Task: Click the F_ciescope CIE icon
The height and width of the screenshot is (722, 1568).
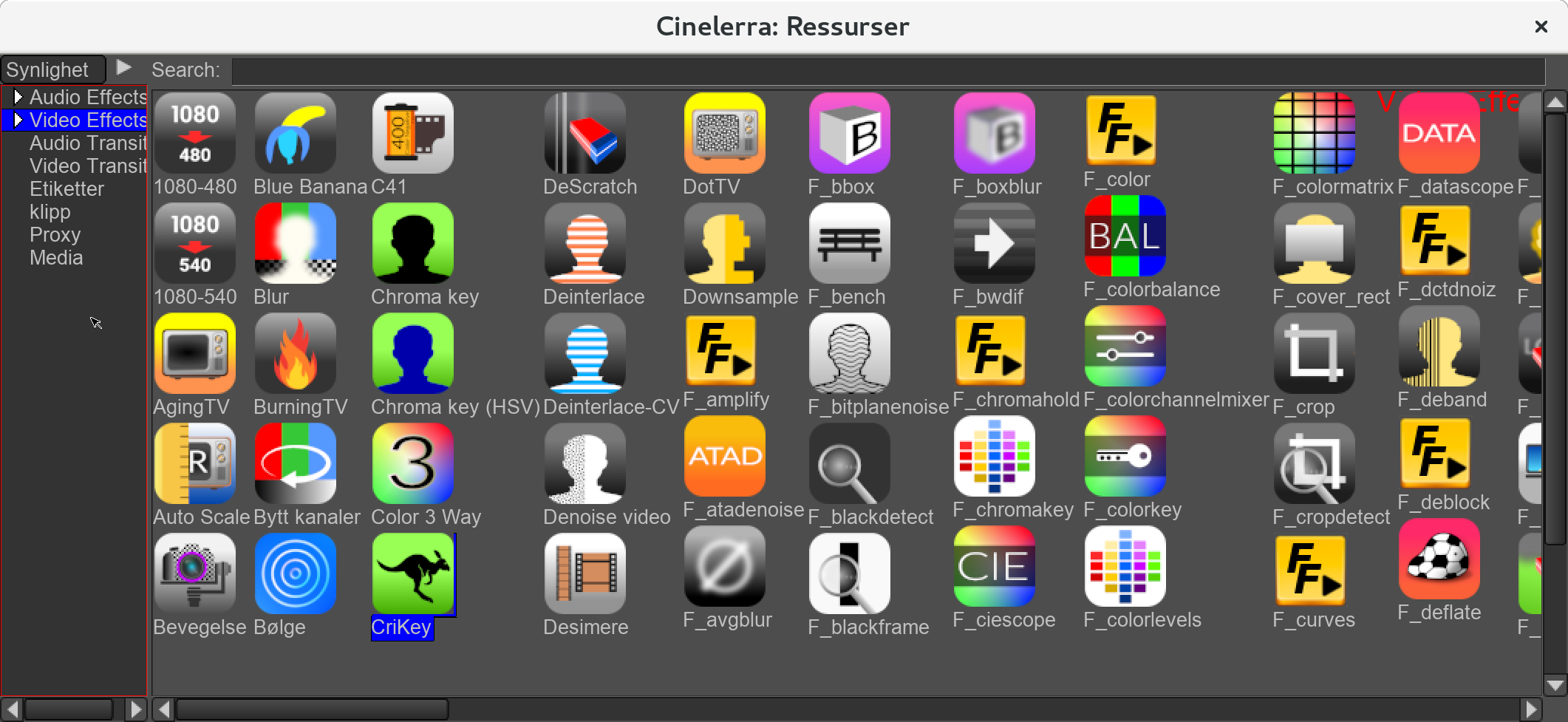Action: [x=994, y=566]
